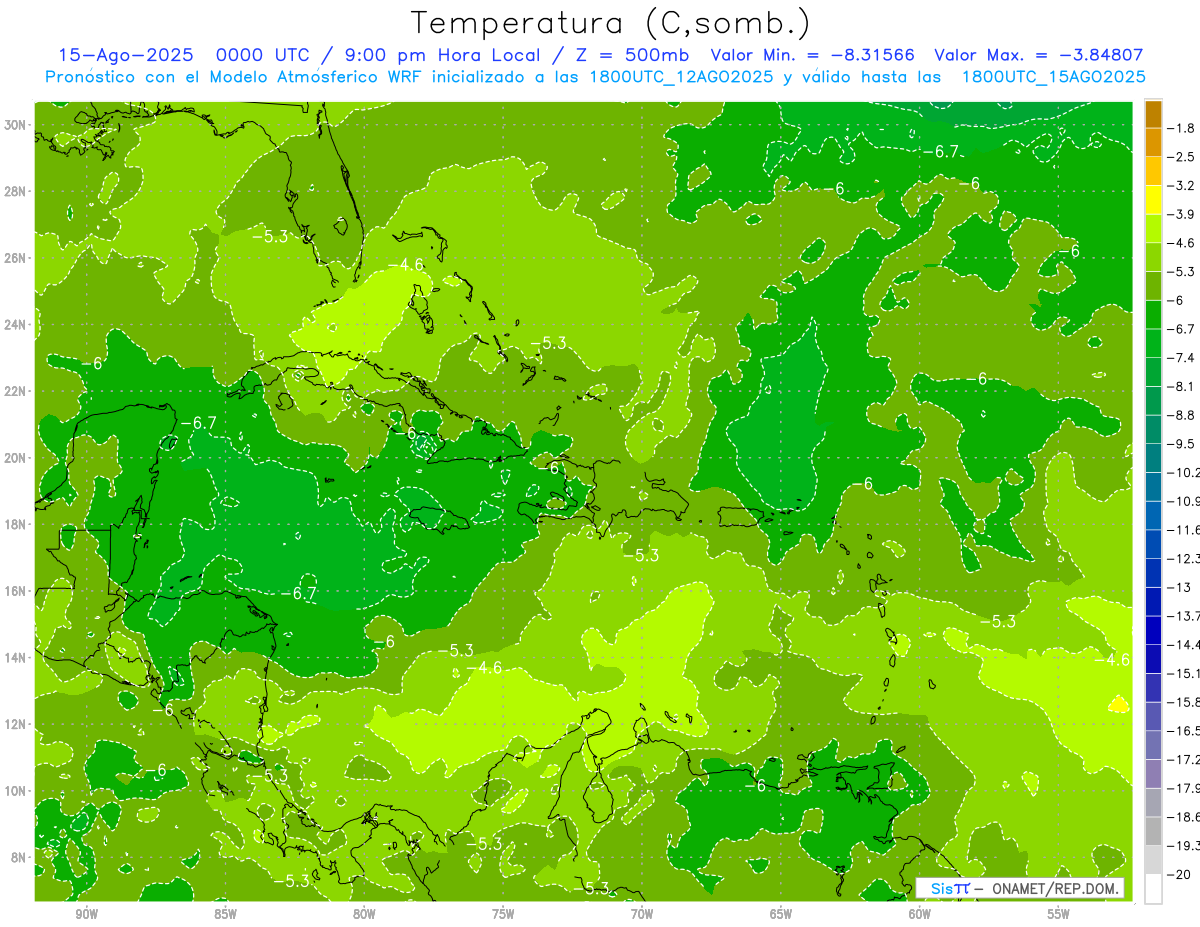Click the colorbar label "-1.8"
Screen dimensions: 1200x927
click(1182, 128)
